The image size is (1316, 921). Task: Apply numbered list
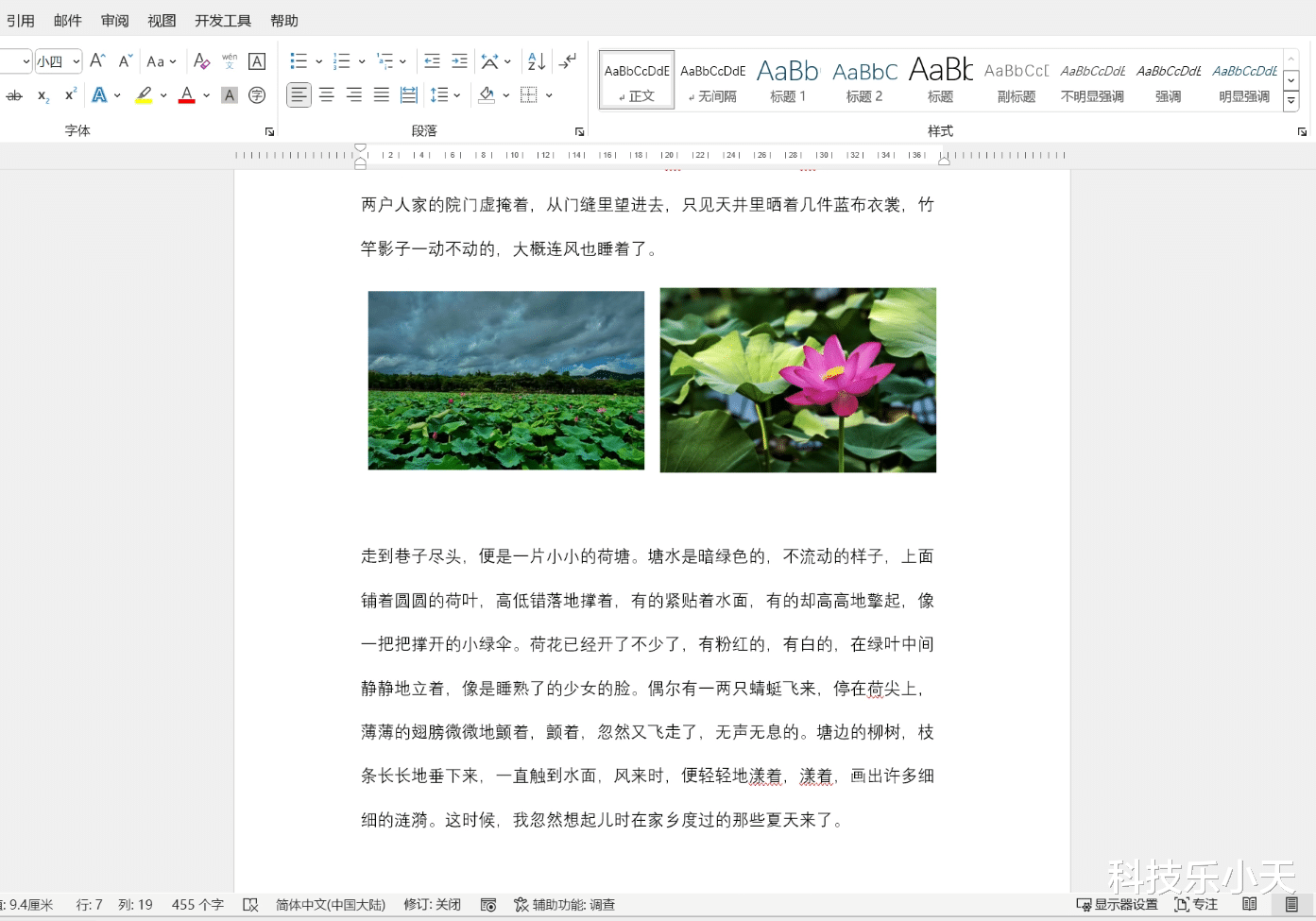[342, 61]
